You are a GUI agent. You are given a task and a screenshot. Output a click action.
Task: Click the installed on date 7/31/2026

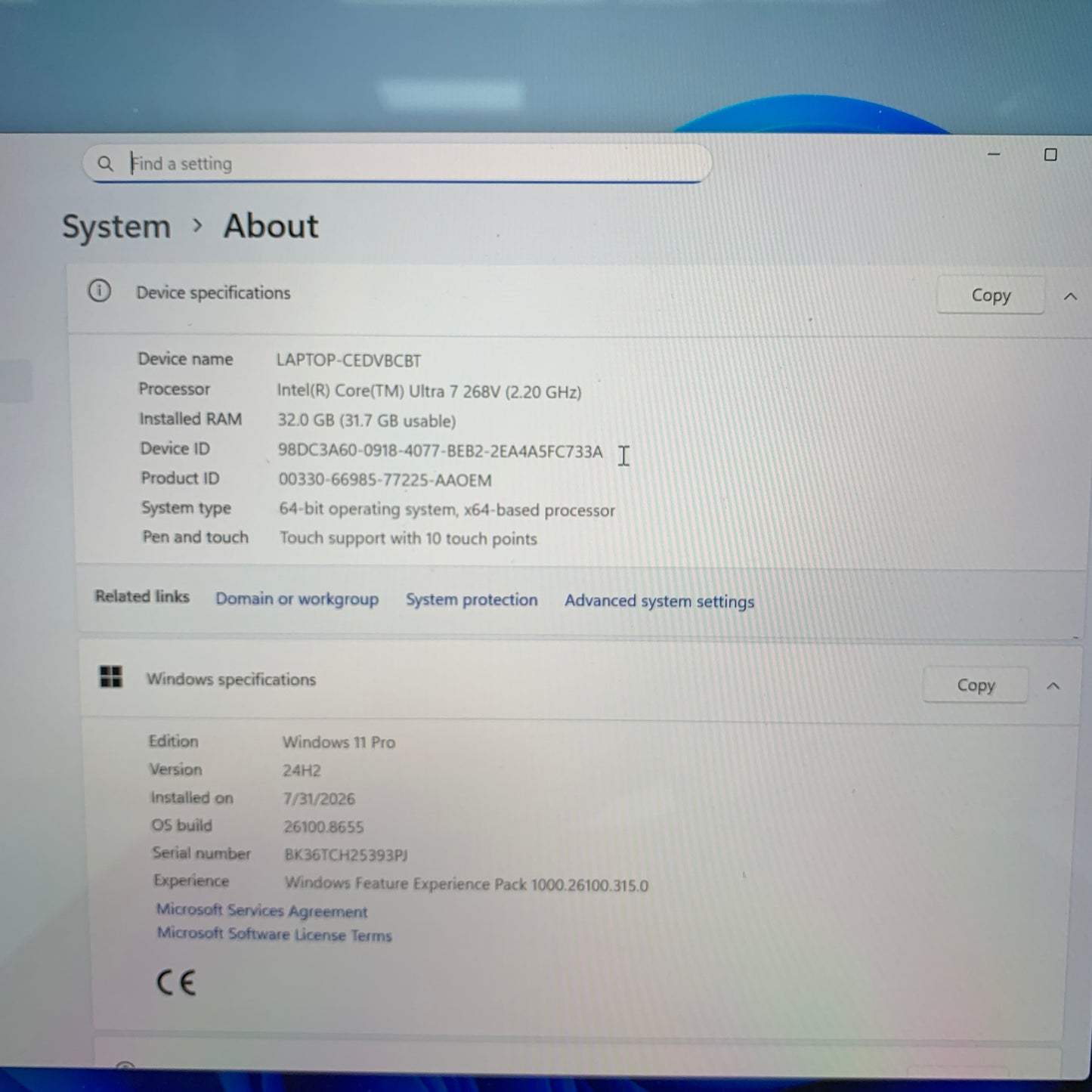tap(319, 799)
